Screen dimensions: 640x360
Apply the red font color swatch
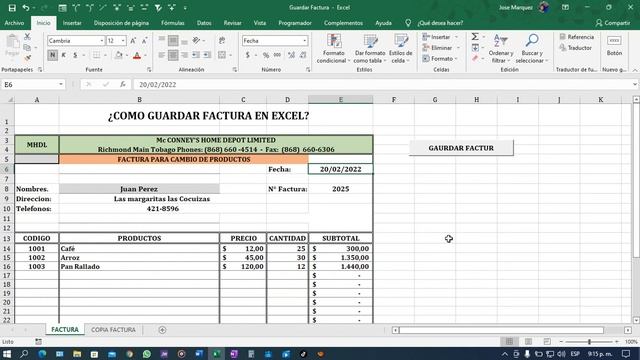coord(137,55)
